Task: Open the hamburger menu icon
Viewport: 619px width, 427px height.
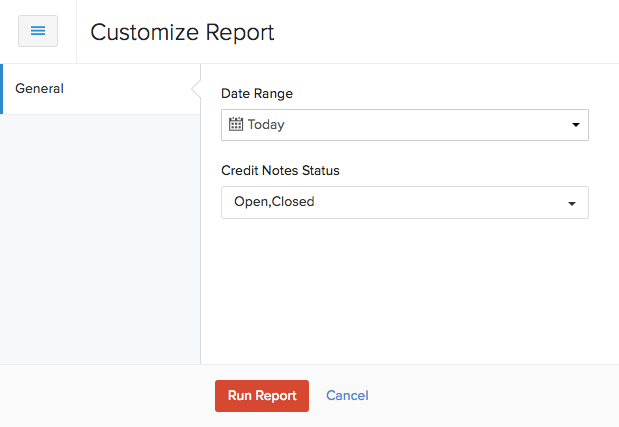Action: pos(38,31)
